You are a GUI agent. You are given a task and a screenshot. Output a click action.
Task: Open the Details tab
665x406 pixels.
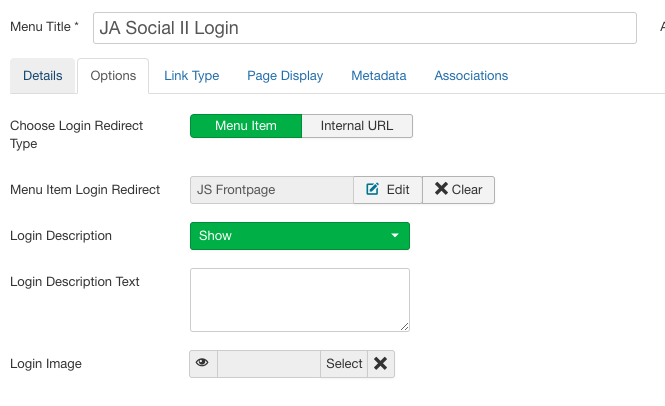point(43,76)
